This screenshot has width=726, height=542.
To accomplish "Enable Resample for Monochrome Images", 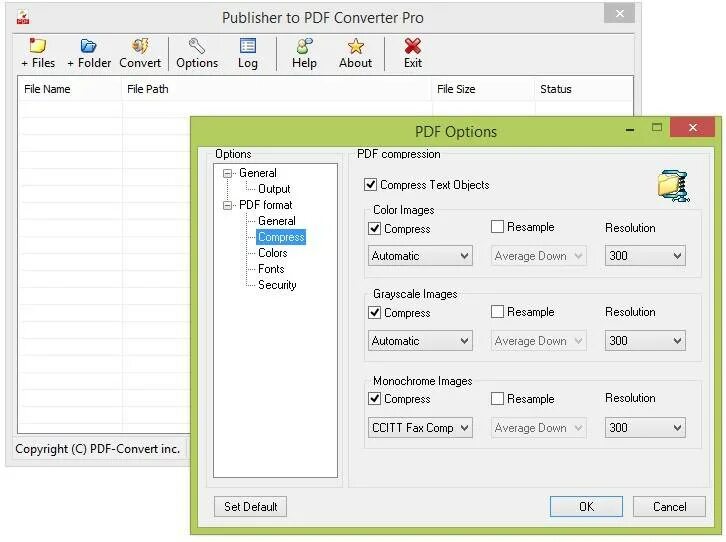I will click(x=497, y=399).
